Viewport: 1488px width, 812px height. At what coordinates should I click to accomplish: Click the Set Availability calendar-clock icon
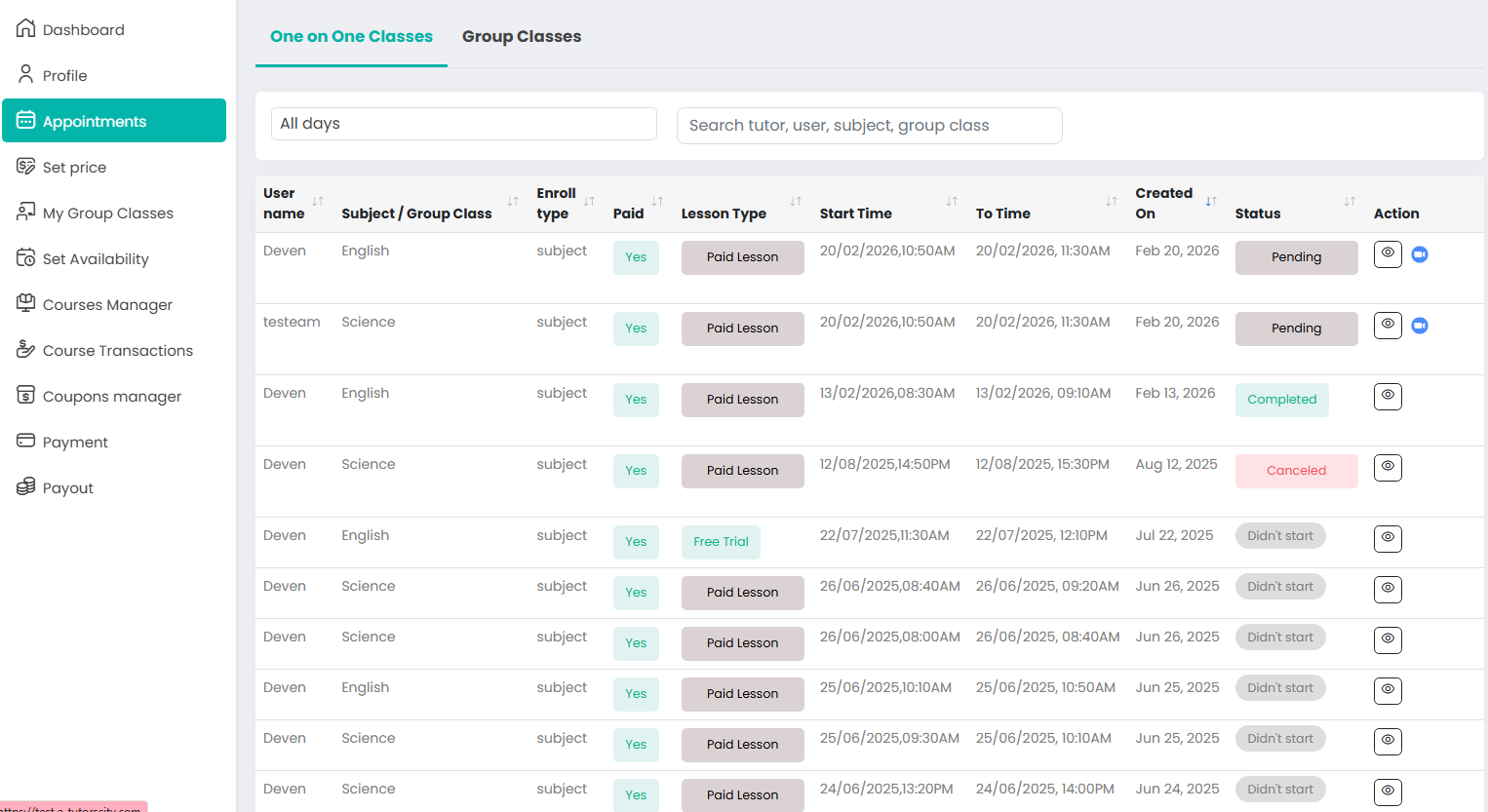[26, 257]
